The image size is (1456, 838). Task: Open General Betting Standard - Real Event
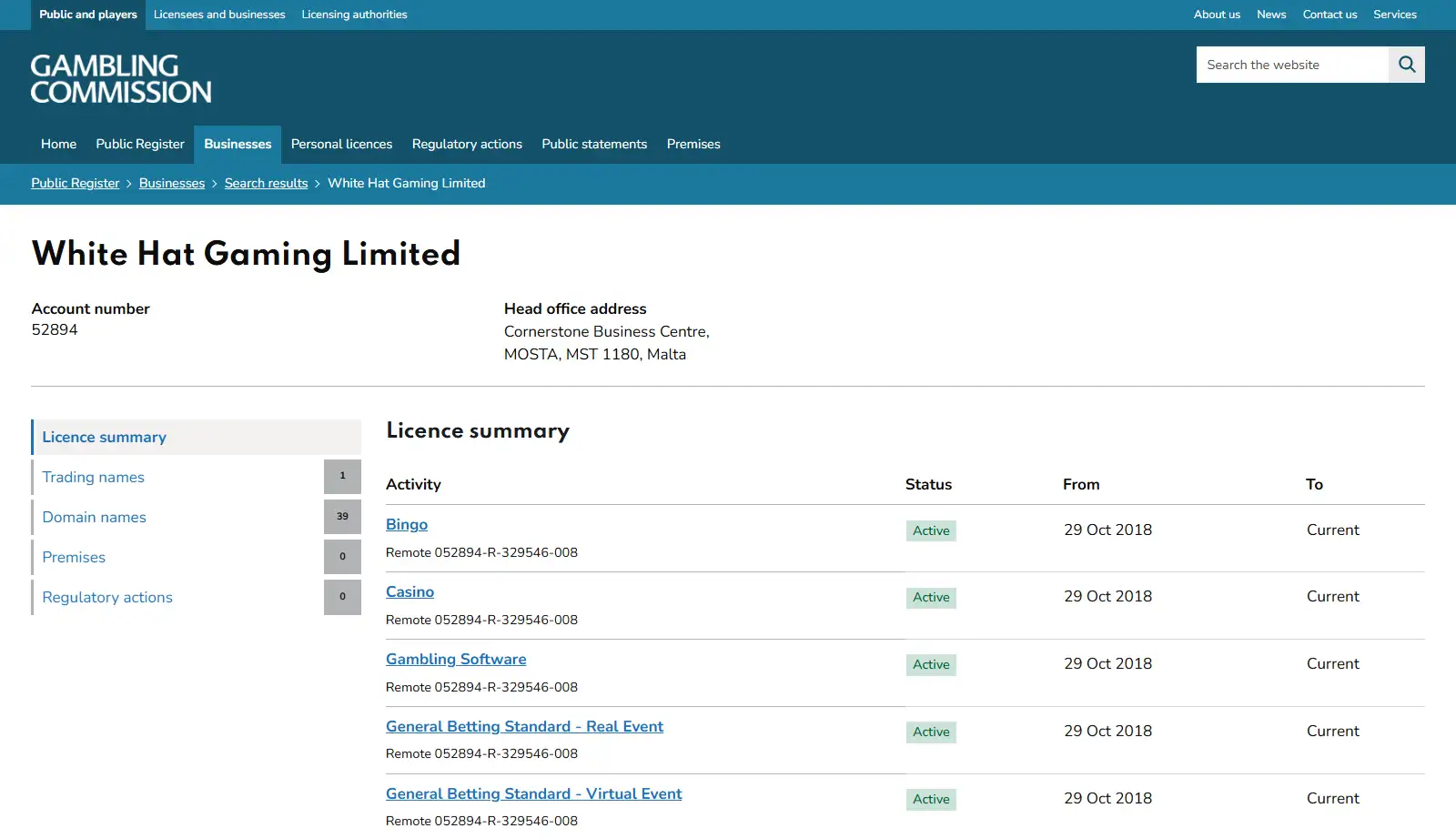[524, 726]
